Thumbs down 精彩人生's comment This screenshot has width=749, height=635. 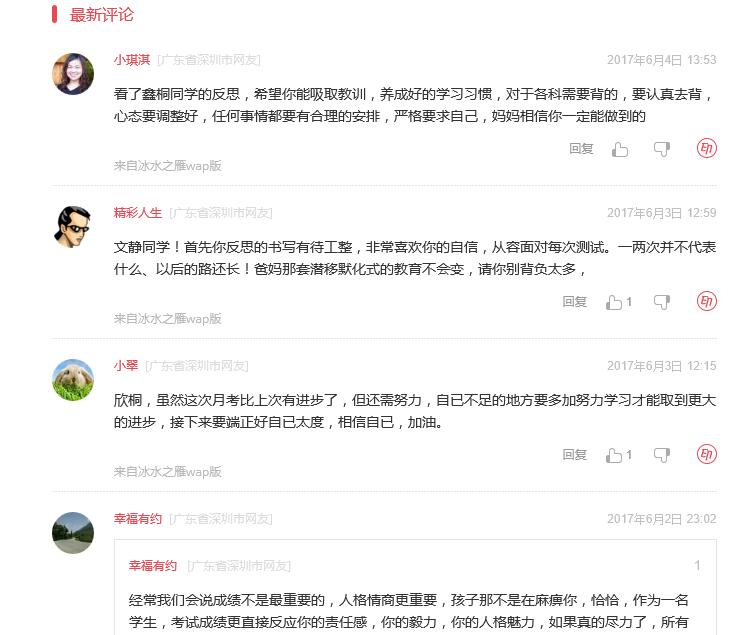click(x=662, y=302)
